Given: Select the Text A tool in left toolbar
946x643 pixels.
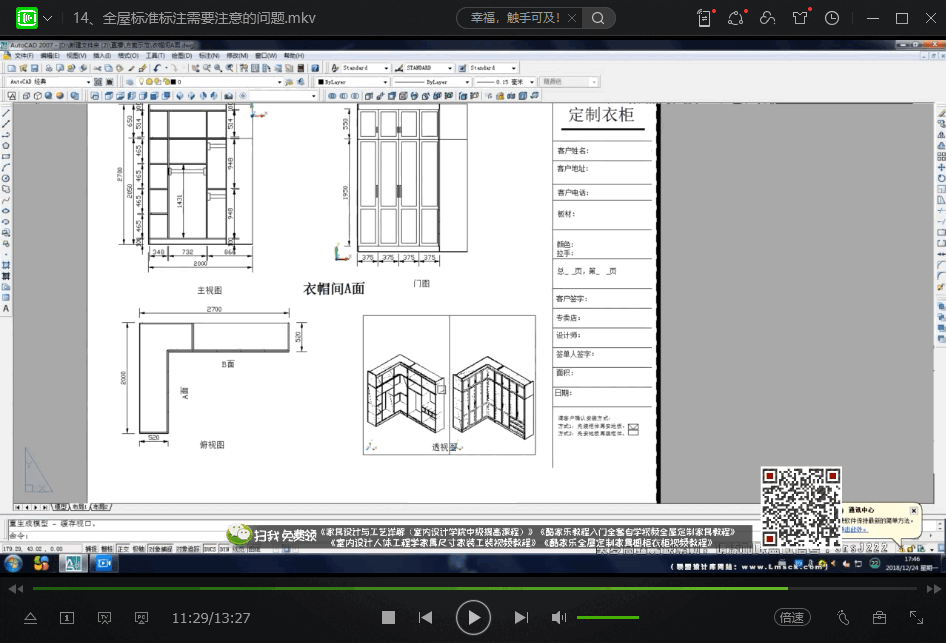Looking at the screenshot, I should pos(6,308).
